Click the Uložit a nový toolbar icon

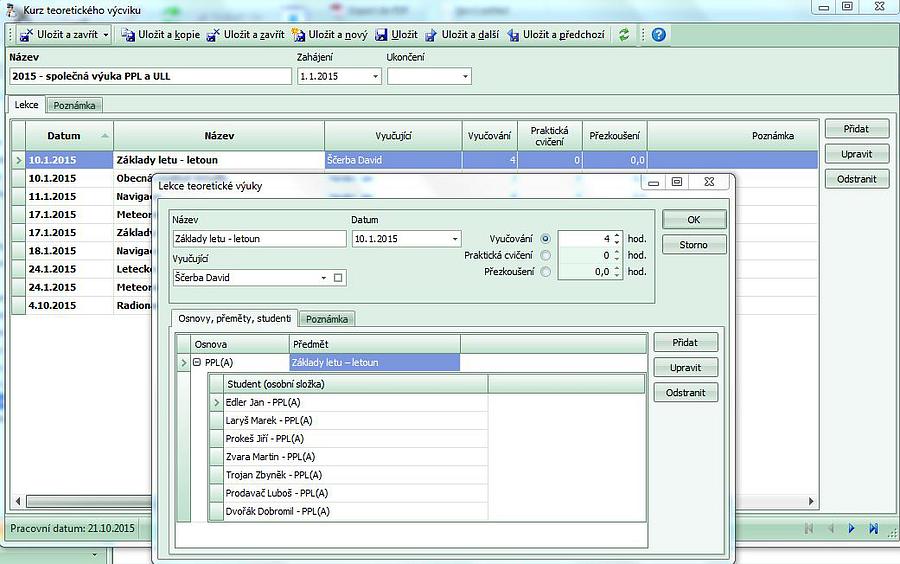tap(298, 35)
